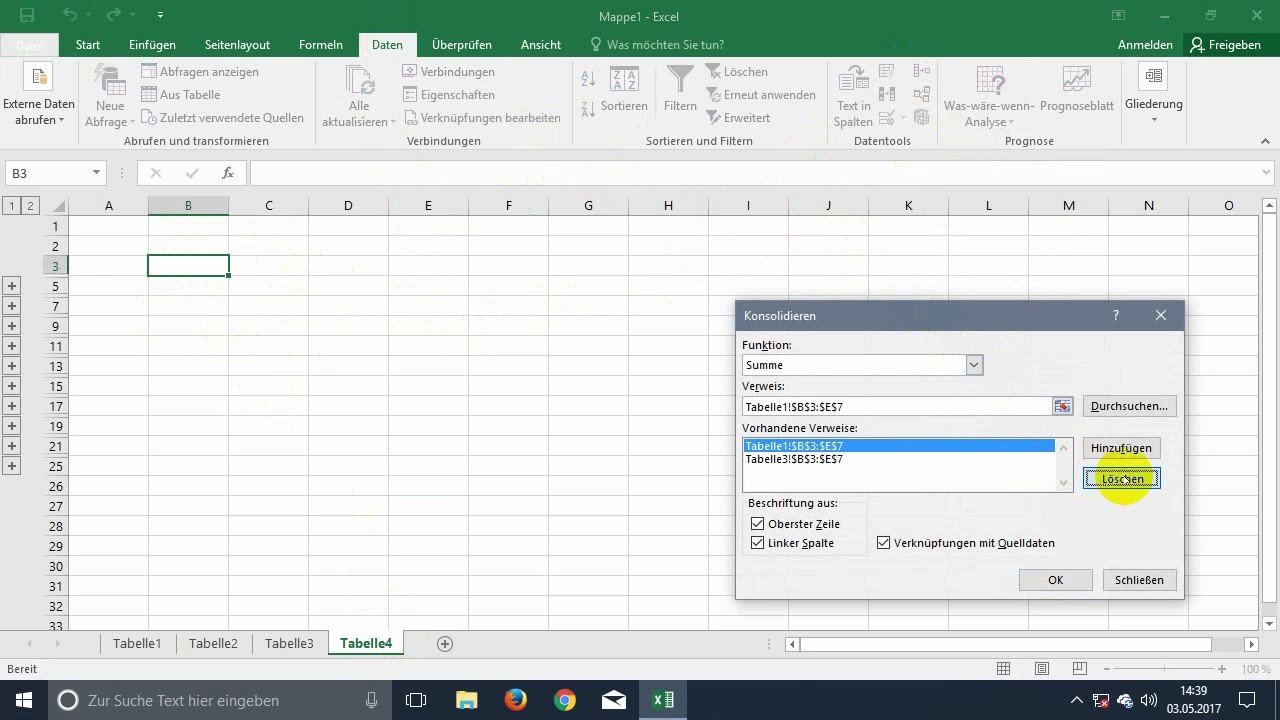This screenshot has height=720, width=1280.
Task: Open the Start ribbon tab
Action: click(88, 45)
